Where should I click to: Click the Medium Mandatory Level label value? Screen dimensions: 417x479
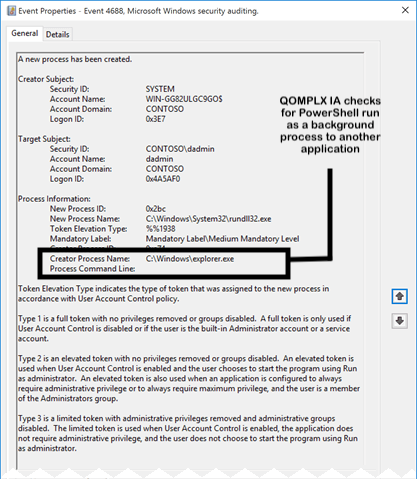coord(222,239)
